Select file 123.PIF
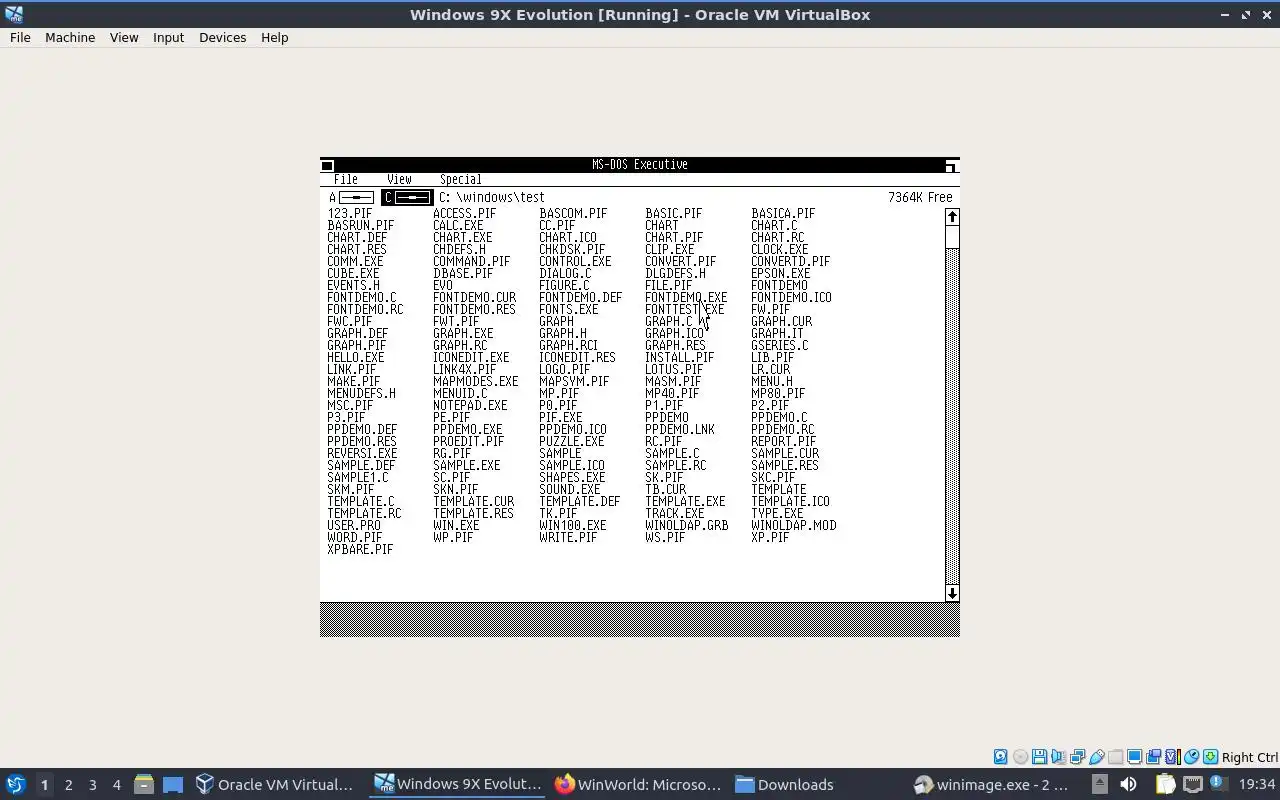Image resolution: width=1280 pixels, height=800 pixels. pyautogui.click(x=349, y=214)
